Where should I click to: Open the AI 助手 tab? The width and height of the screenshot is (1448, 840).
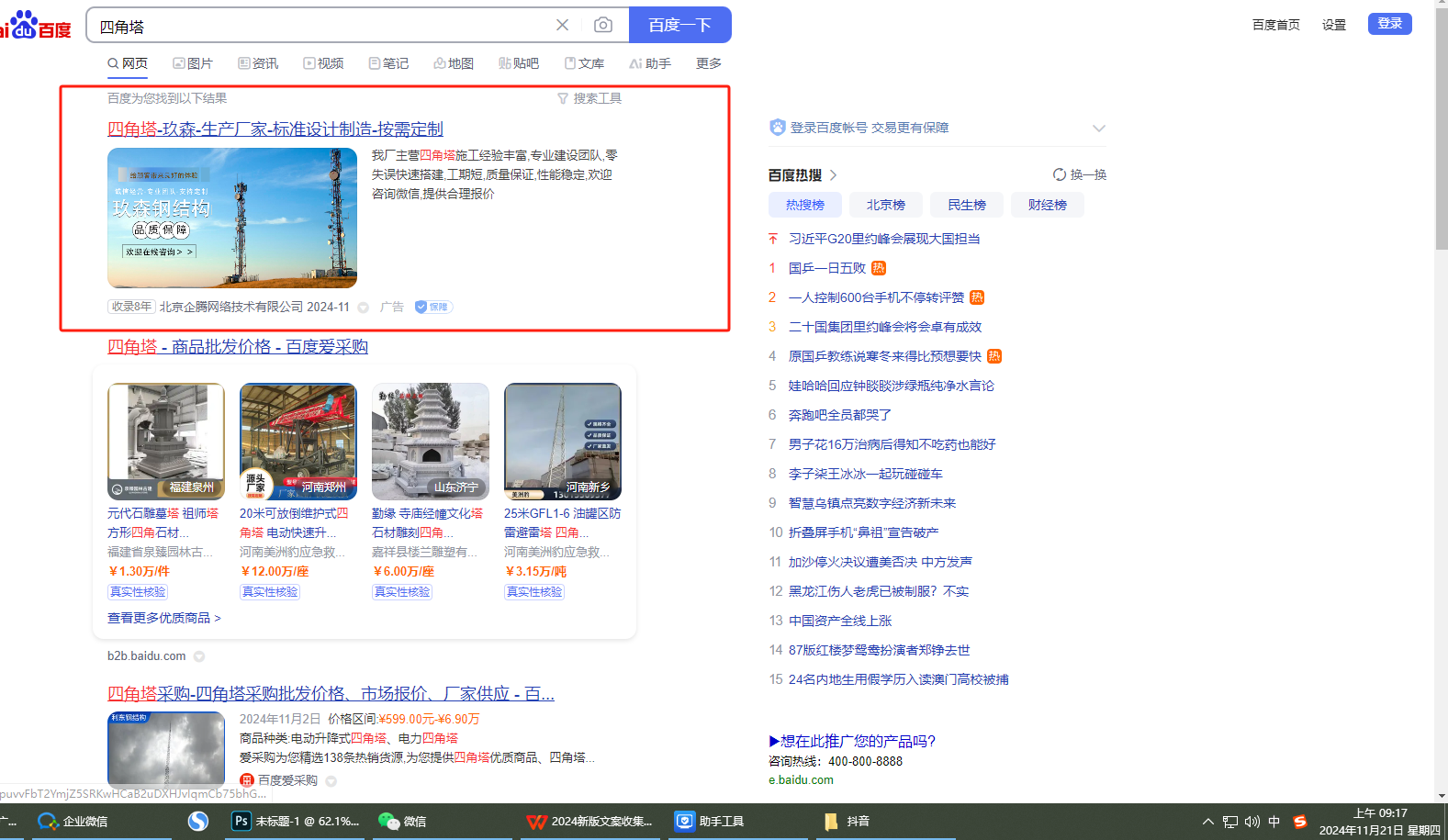point(650,63)
